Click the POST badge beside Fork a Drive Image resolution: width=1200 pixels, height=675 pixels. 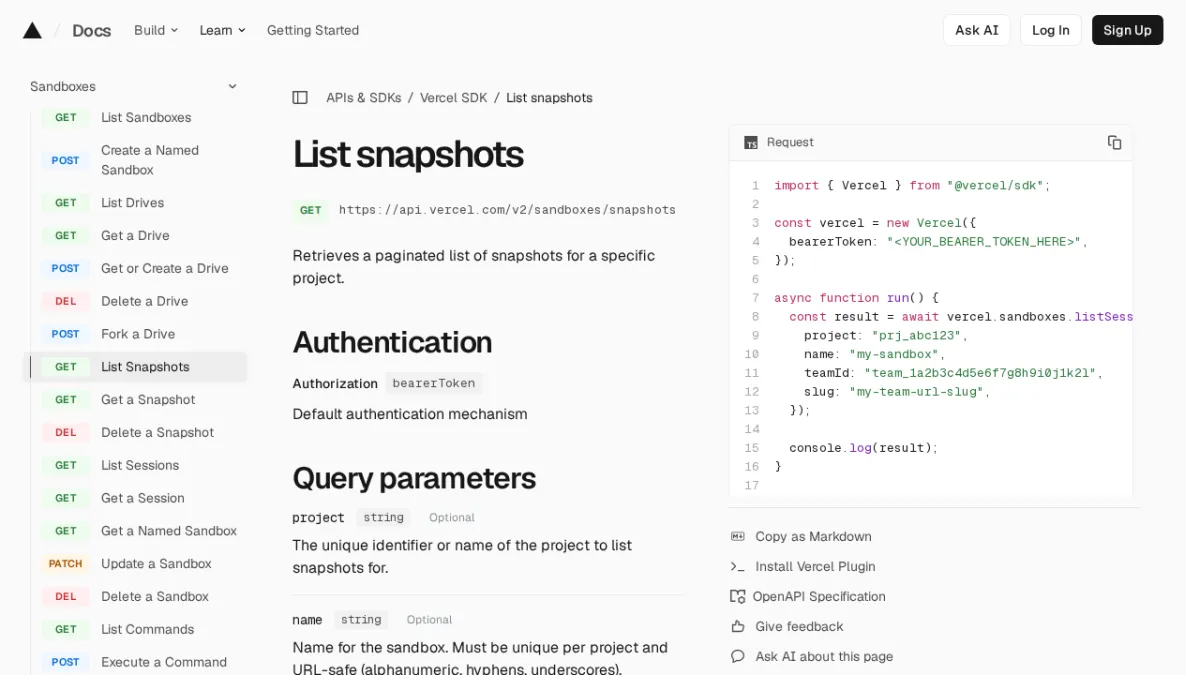66,334
